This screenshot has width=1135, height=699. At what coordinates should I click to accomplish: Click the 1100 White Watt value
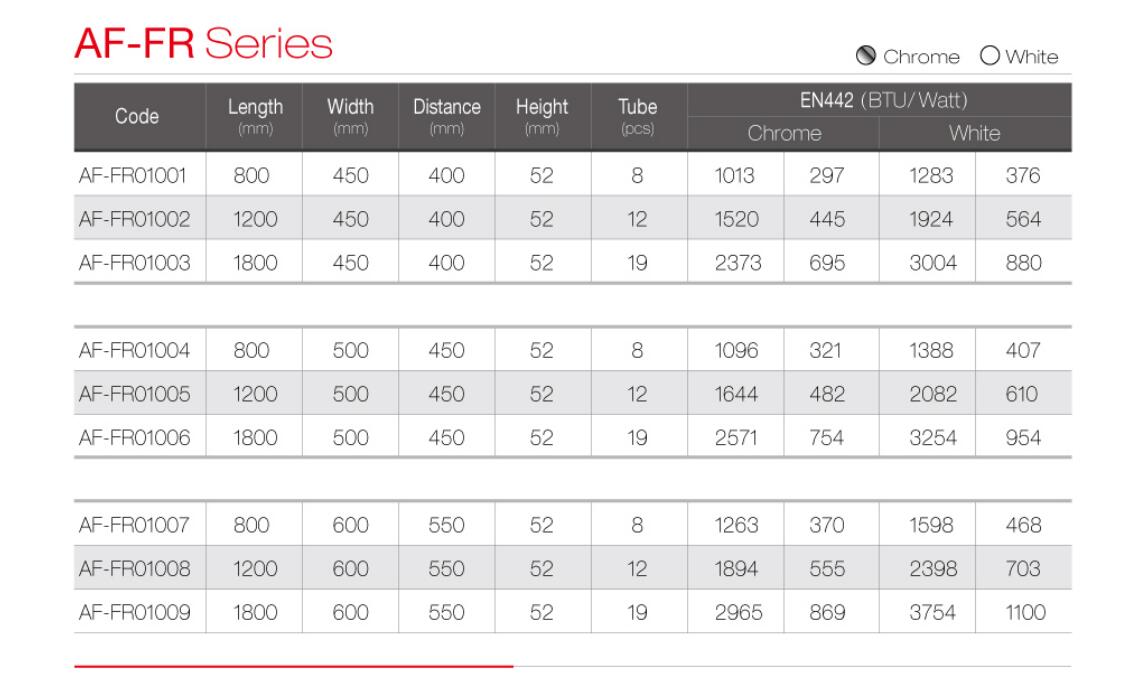pos(1025,612)
